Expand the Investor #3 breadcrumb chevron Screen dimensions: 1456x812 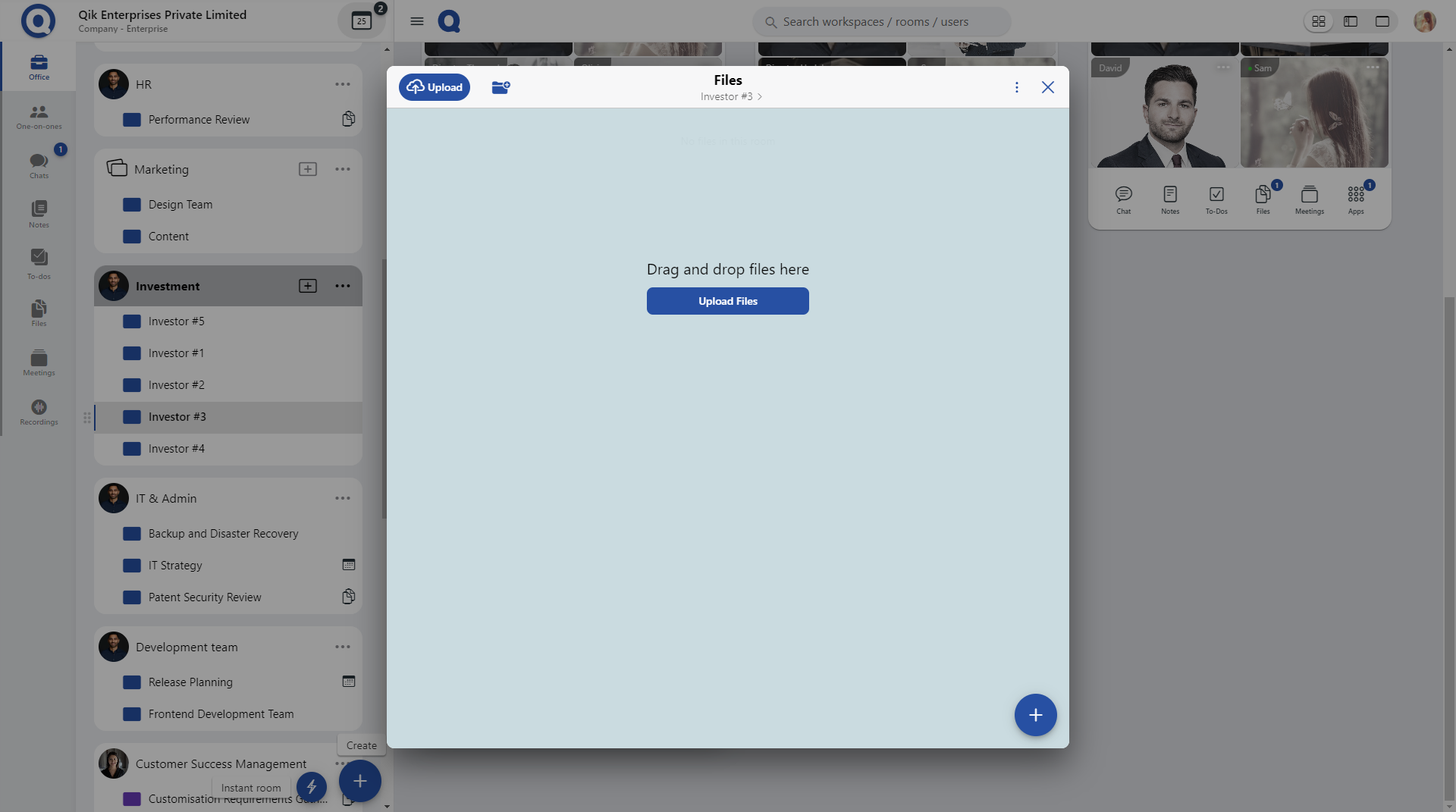tap(759, 96)
